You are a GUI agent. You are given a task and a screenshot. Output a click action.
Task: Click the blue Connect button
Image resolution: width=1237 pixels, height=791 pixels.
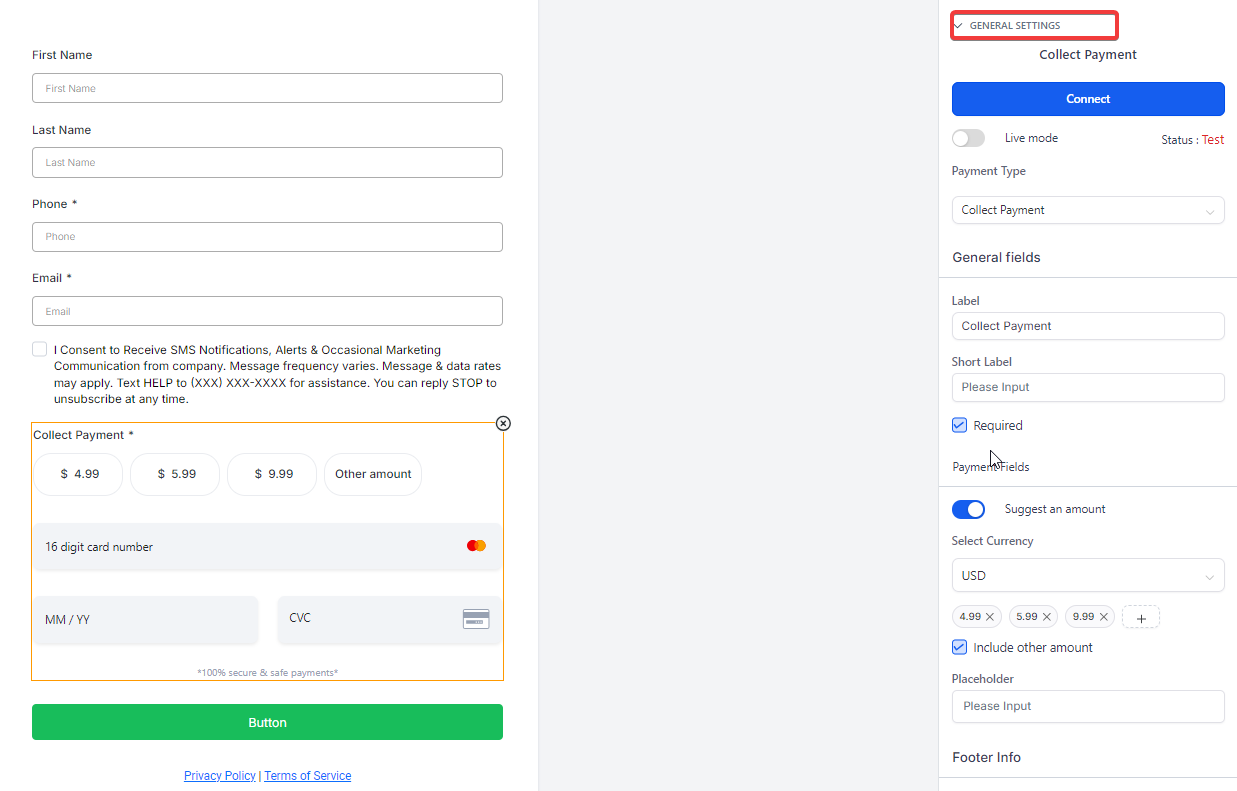(1088, 99)
